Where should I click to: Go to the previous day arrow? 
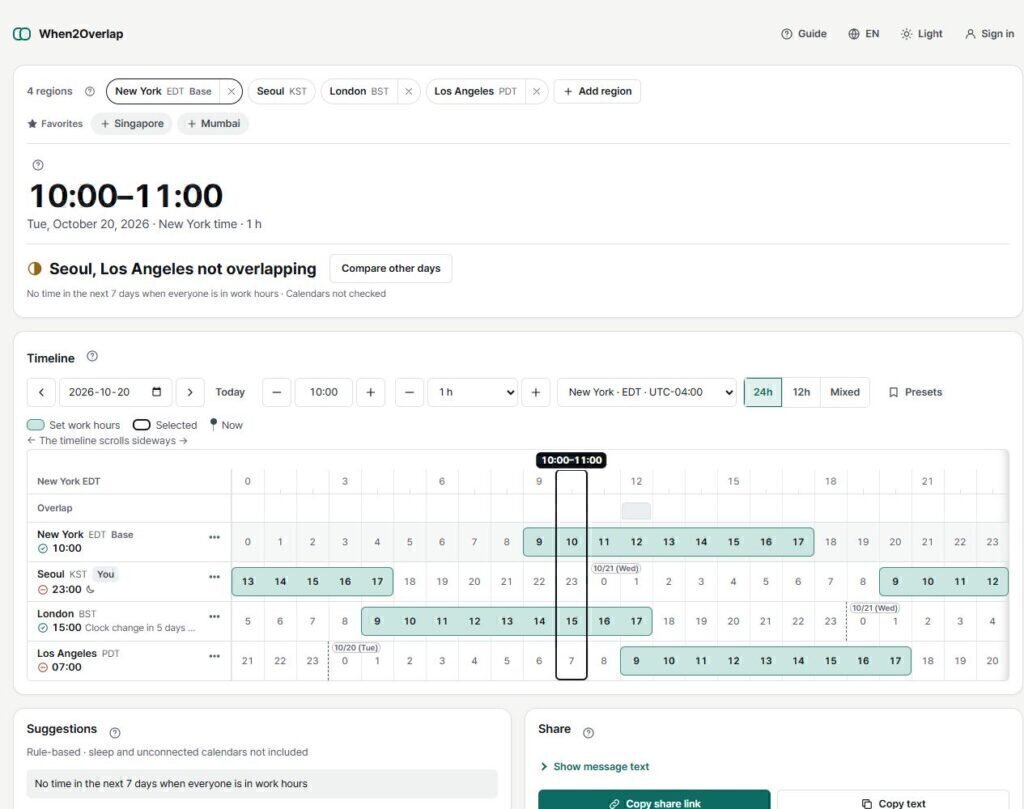tap(41, 392)
